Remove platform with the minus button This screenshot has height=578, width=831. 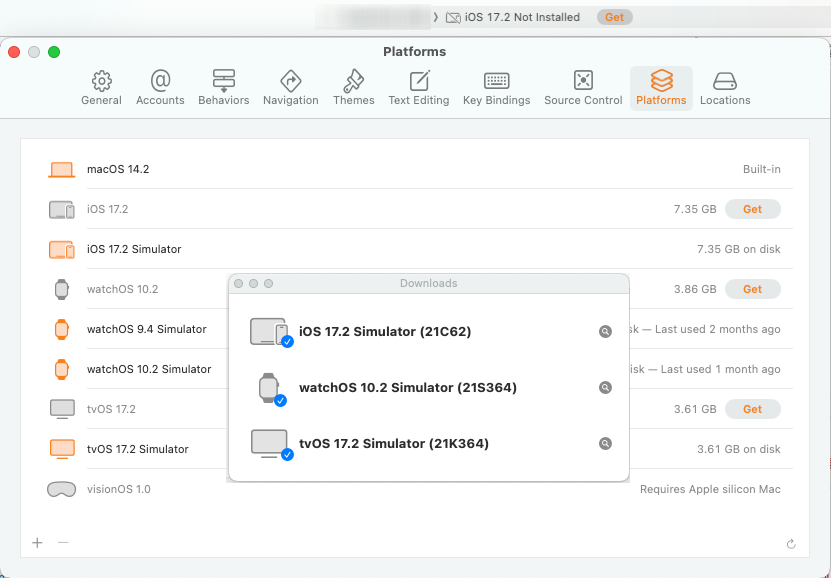[x=63, y=543]
